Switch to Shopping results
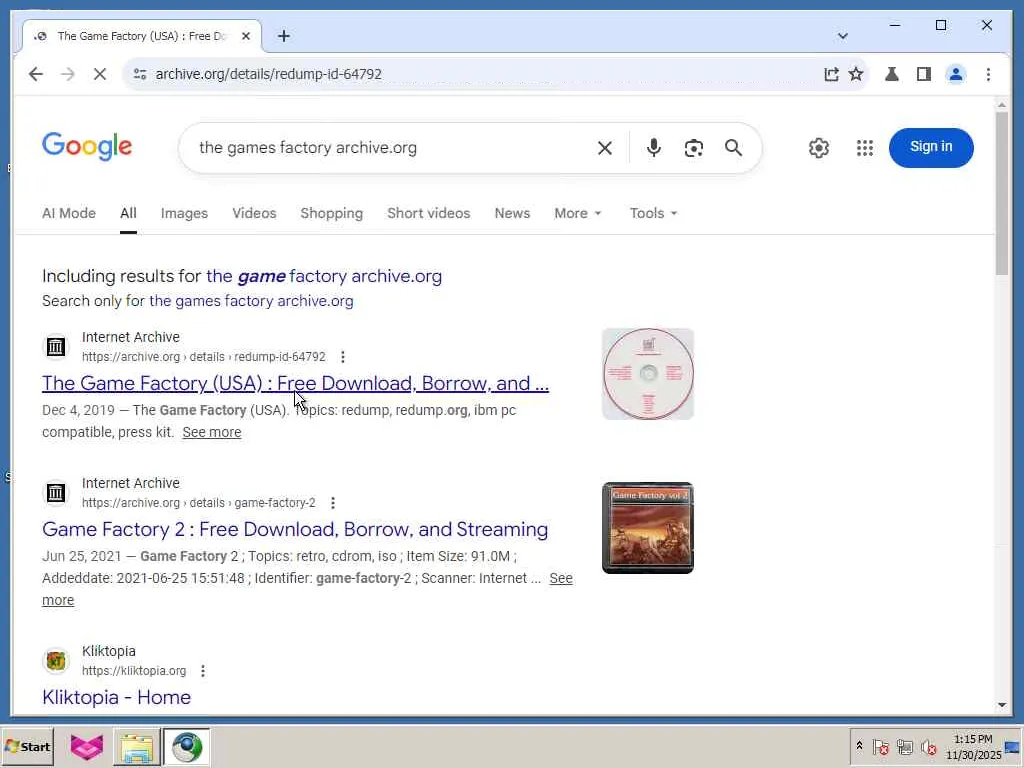 coord(331,214)
